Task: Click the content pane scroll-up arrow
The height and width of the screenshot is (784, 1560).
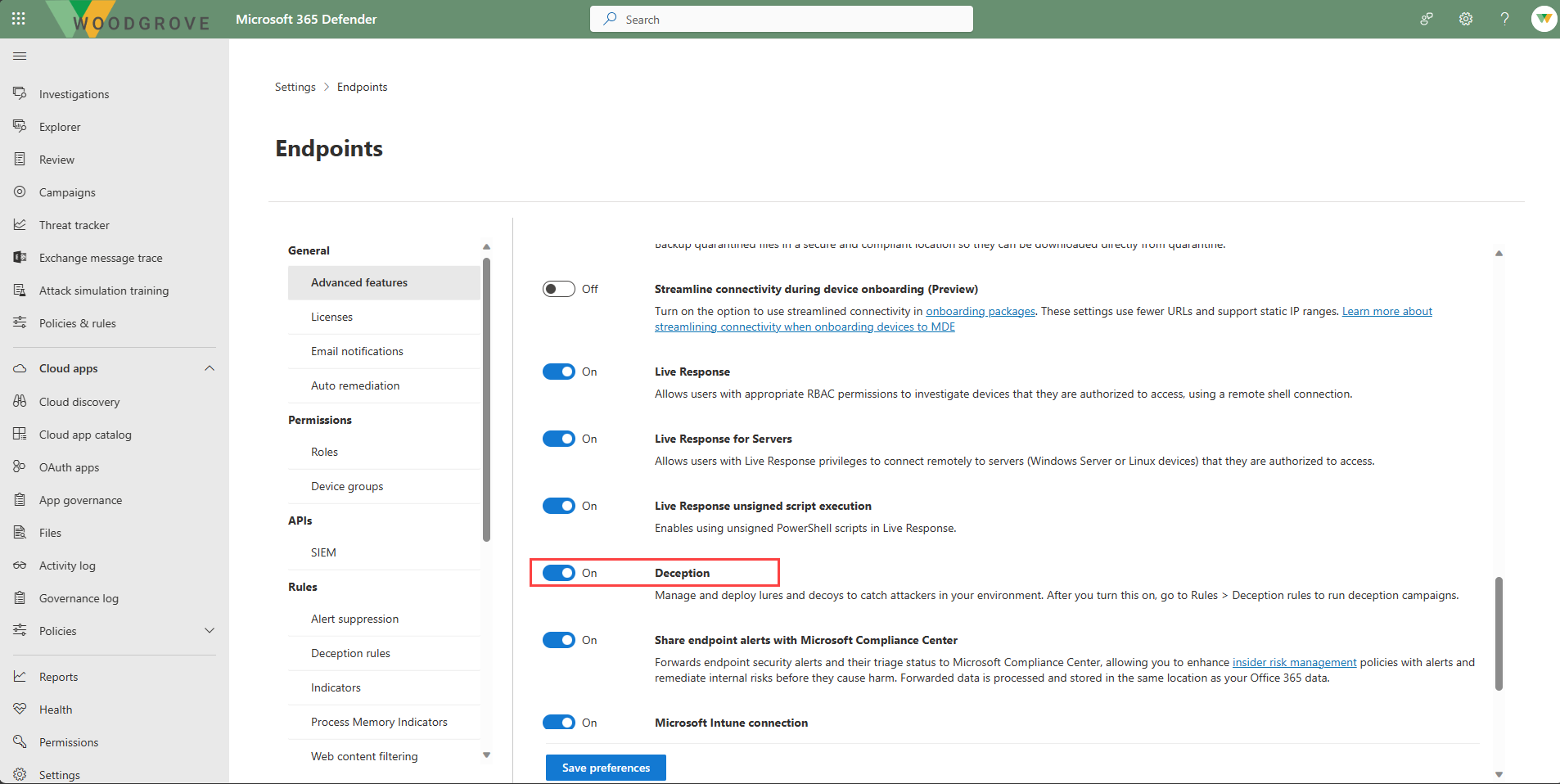Action: point(1499,254)
